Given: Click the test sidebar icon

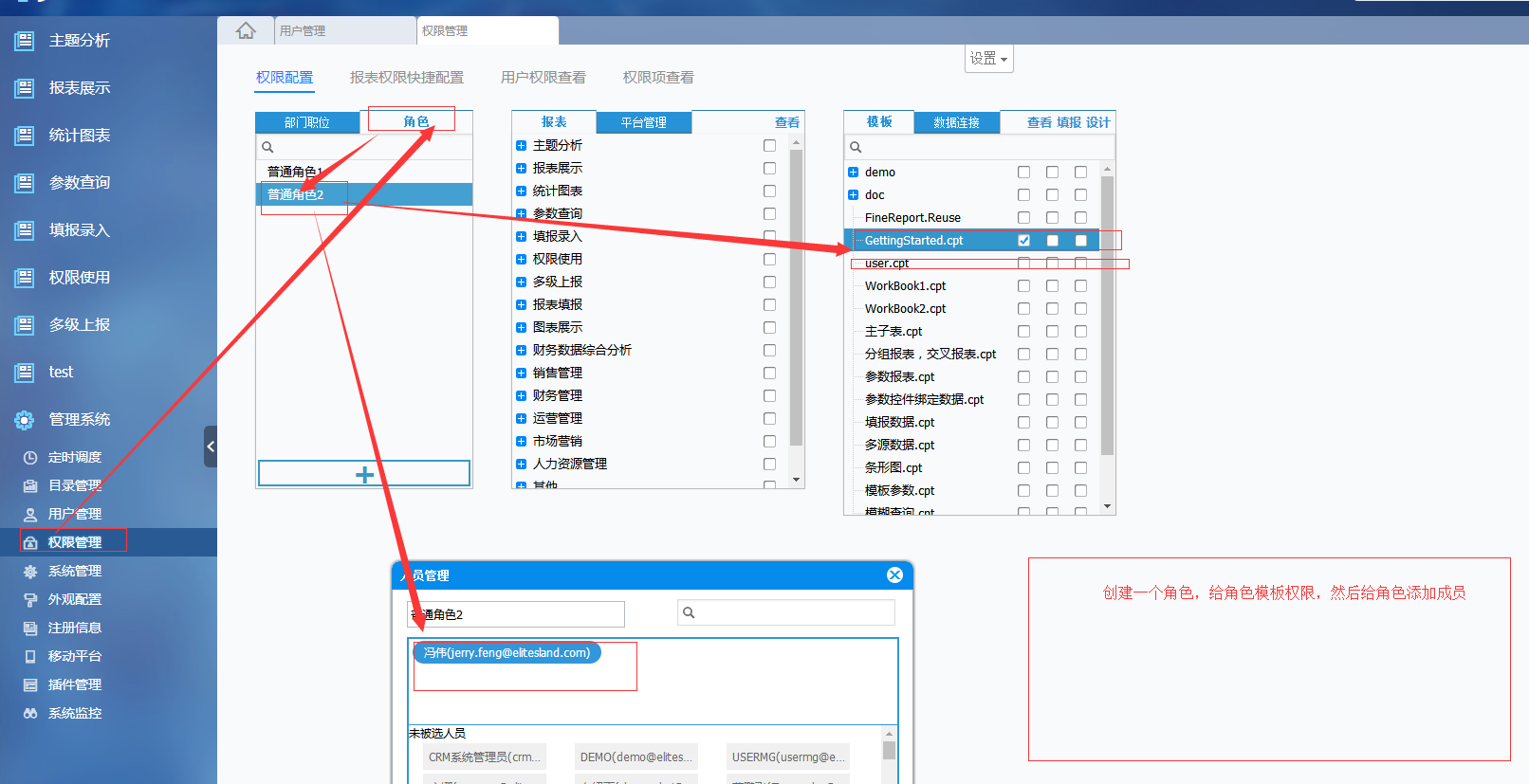Looking at the screenshot, I should tap(25, 373).
